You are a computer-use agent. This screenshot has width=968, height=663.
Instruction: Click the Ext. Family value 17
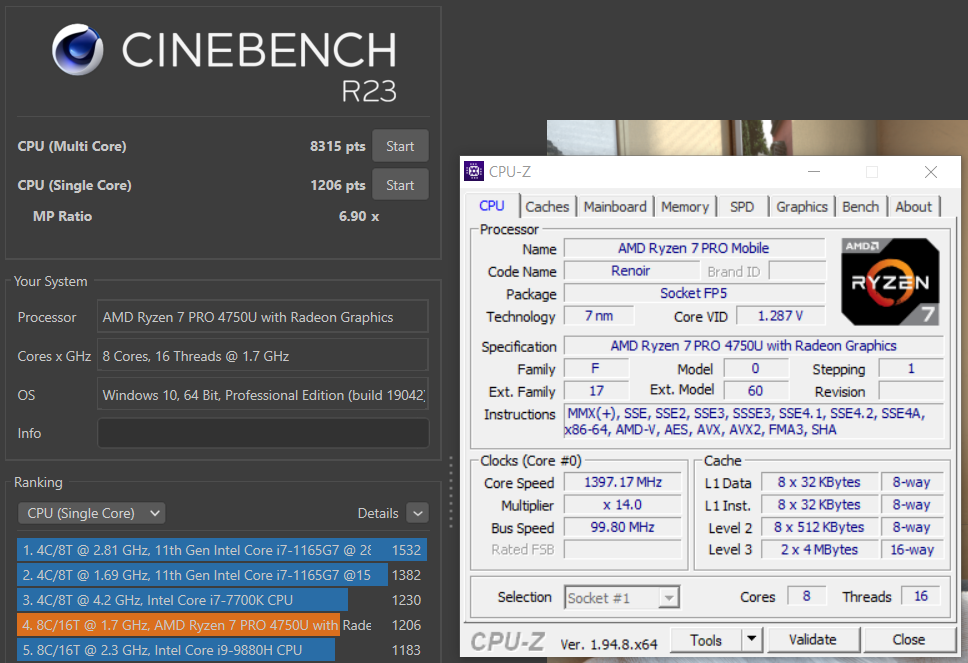click(x=596, y=391)
